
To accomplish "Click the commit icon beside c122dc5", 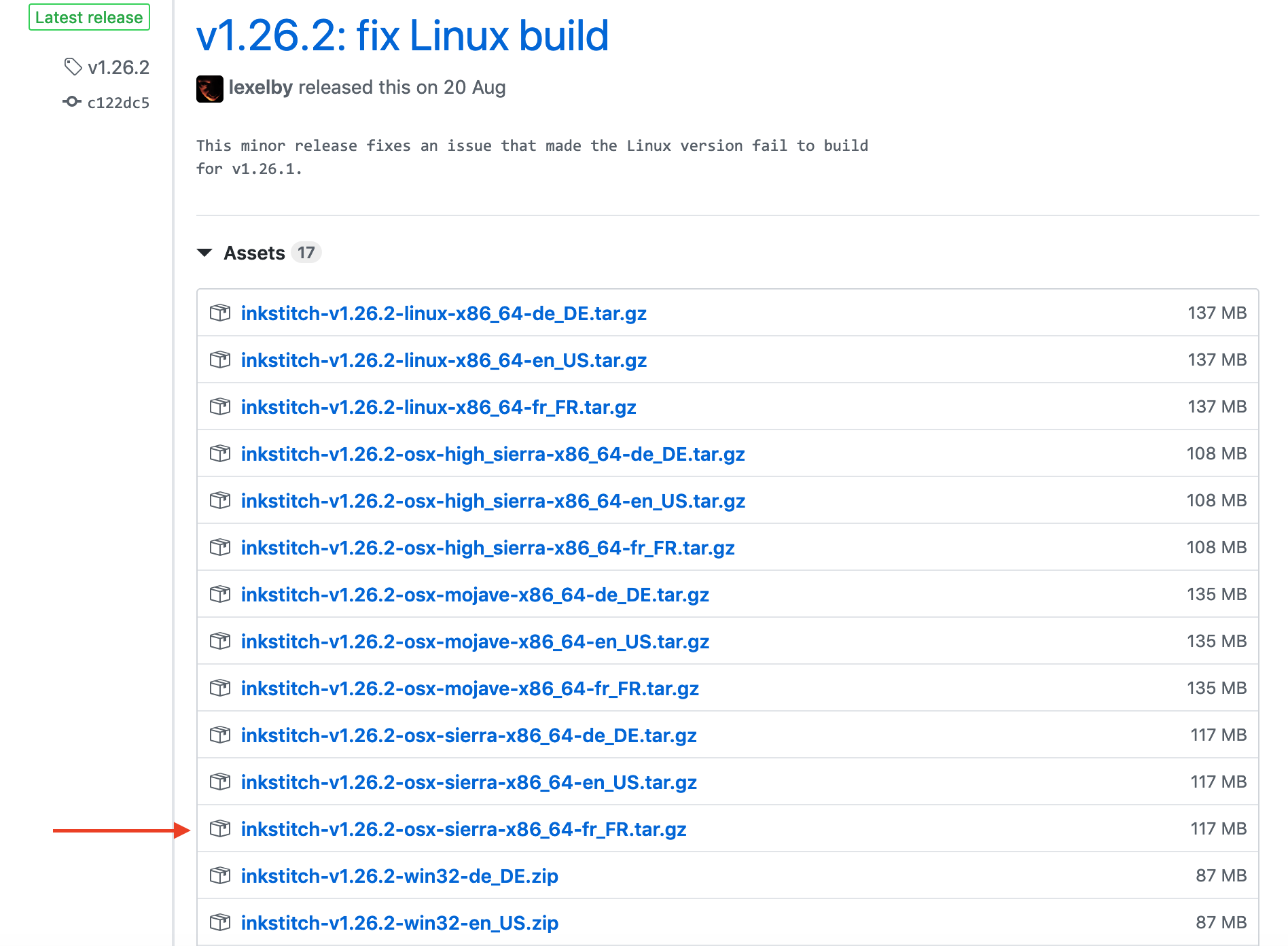I will 72,102.
